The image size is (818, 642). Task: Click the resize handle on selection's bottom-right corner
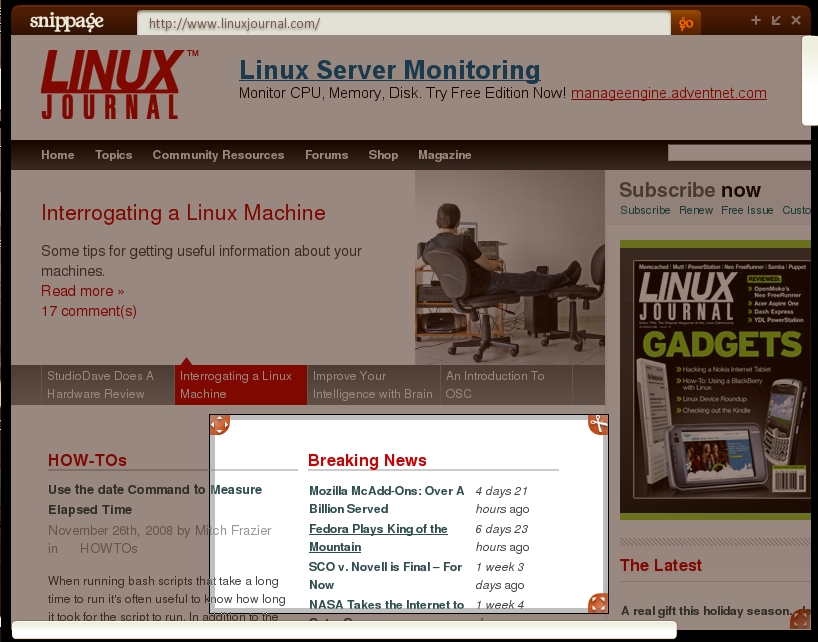[597, 603]
